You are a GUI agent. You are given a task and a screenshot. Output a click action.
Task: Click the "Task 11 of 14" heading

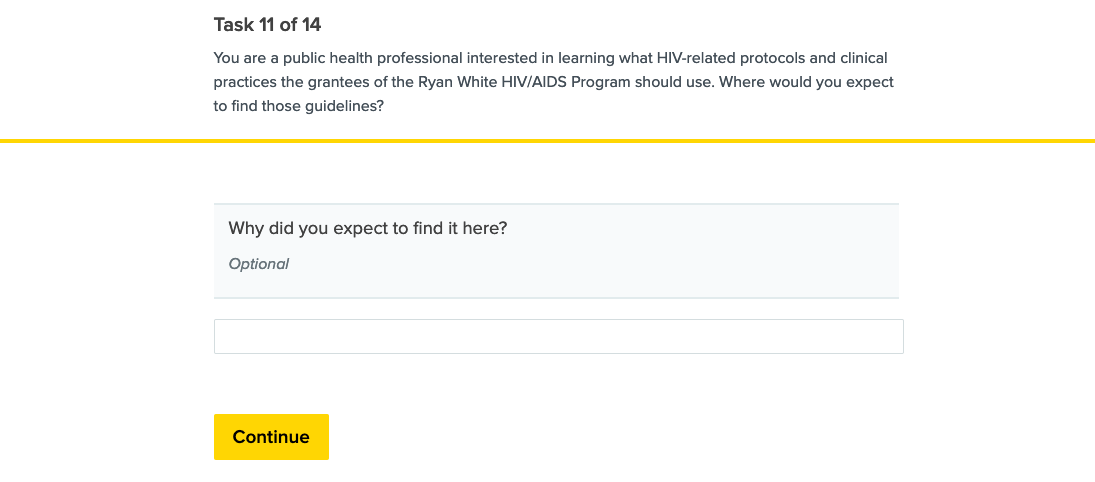(267, 25)
